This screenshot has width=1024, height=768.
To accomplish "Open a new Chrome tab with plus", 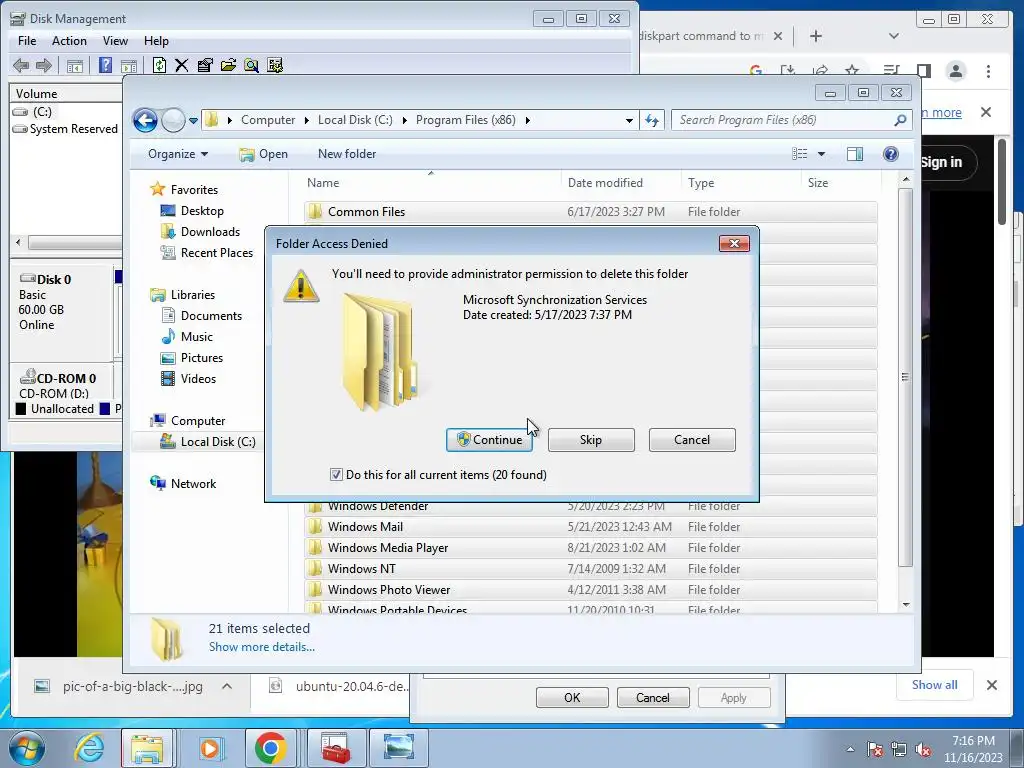I will pyautogui.click(x=816, y=36).
